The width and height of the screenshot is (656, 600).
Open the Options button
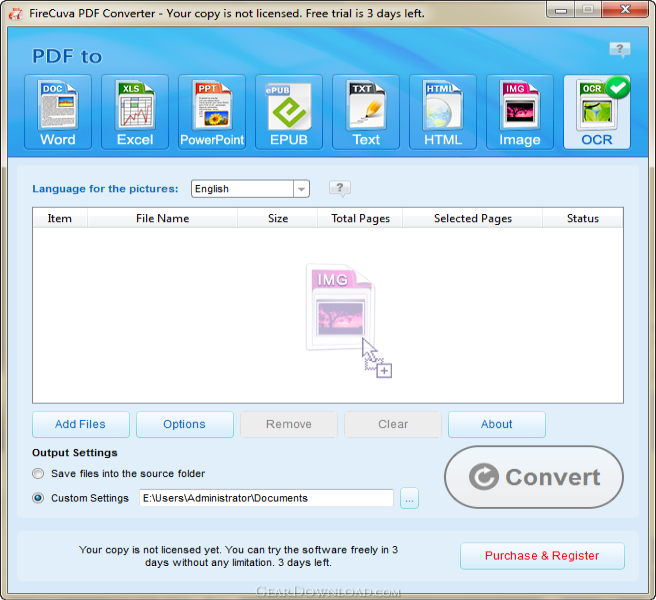tap(184, 424)
